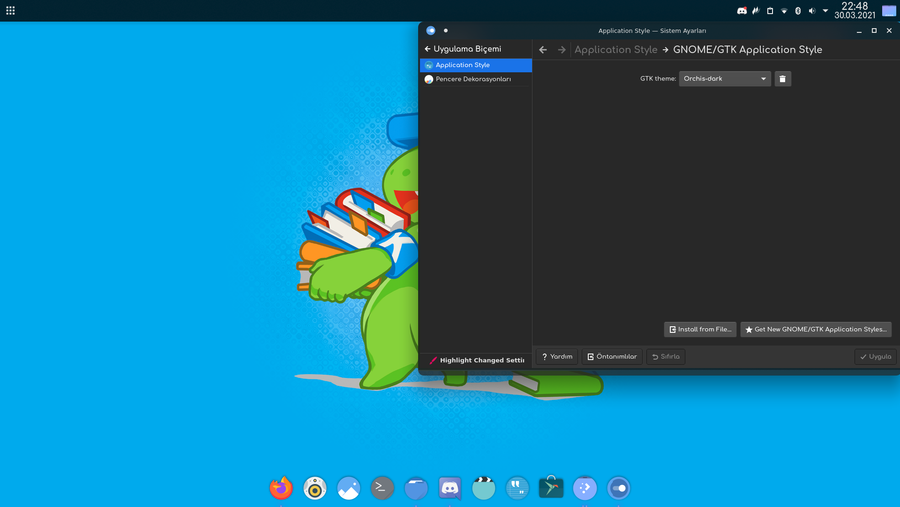The image size is (900, 507).
Task: Open the clock and date widget
Action: pyautogui.click(x=855, y=11)
